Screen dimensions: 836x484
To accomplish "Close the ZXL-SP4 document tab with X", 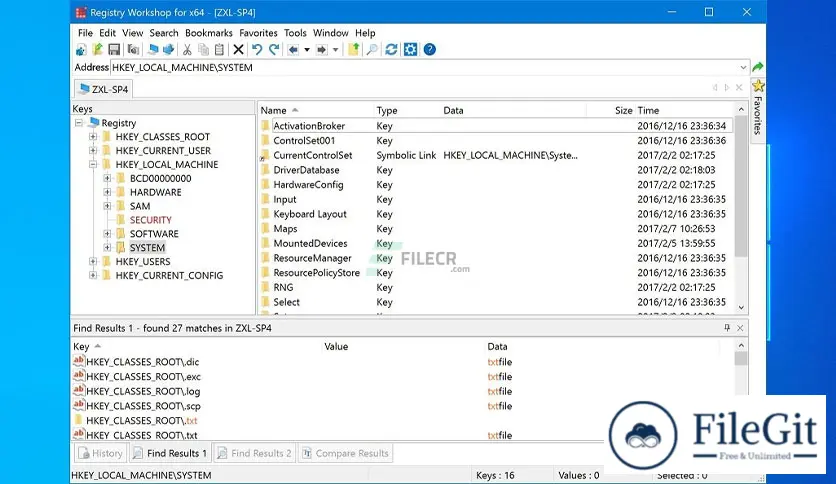I will 739,87.
